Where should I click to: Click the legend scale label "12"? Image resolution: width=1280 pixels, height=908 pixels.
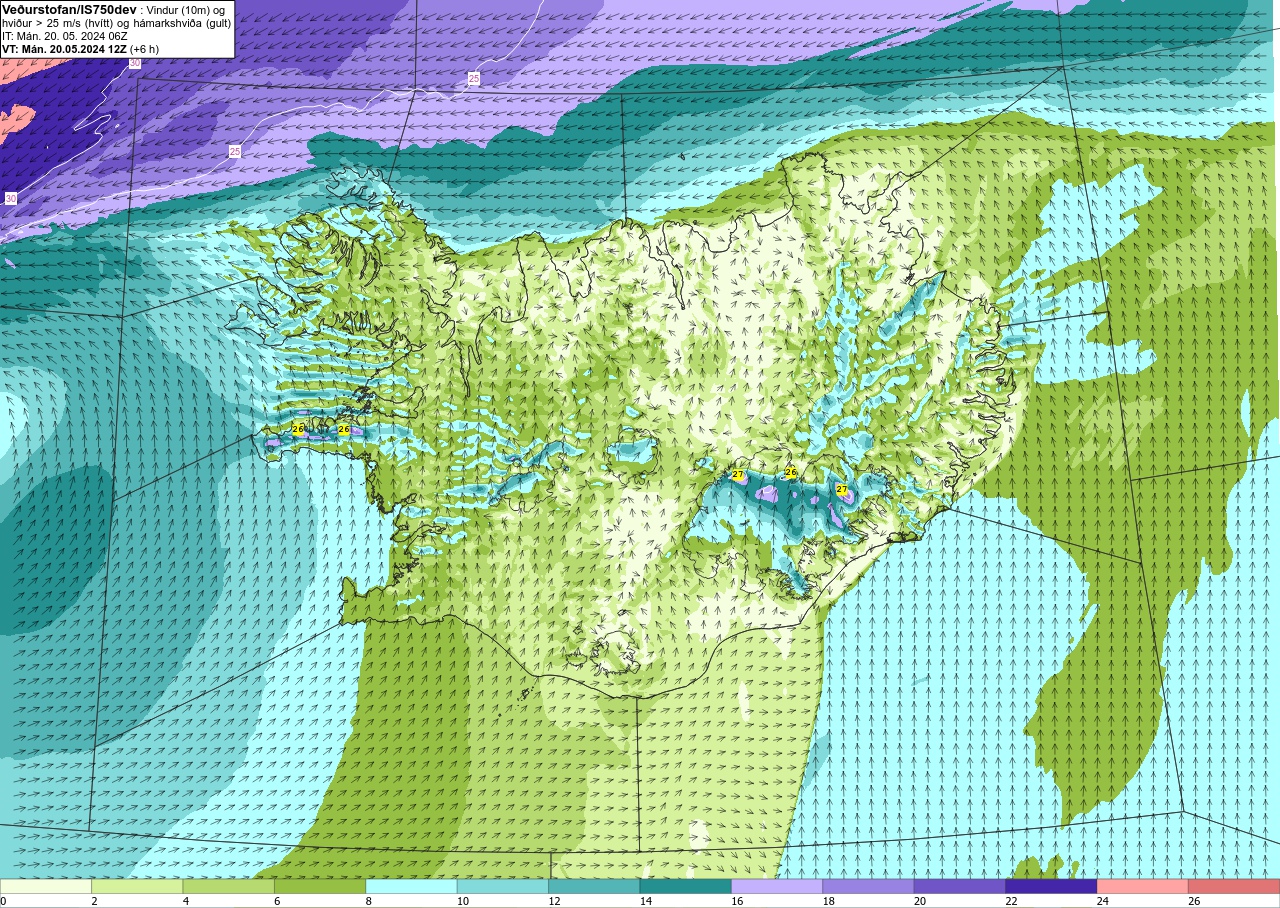(x=555, y=901)
